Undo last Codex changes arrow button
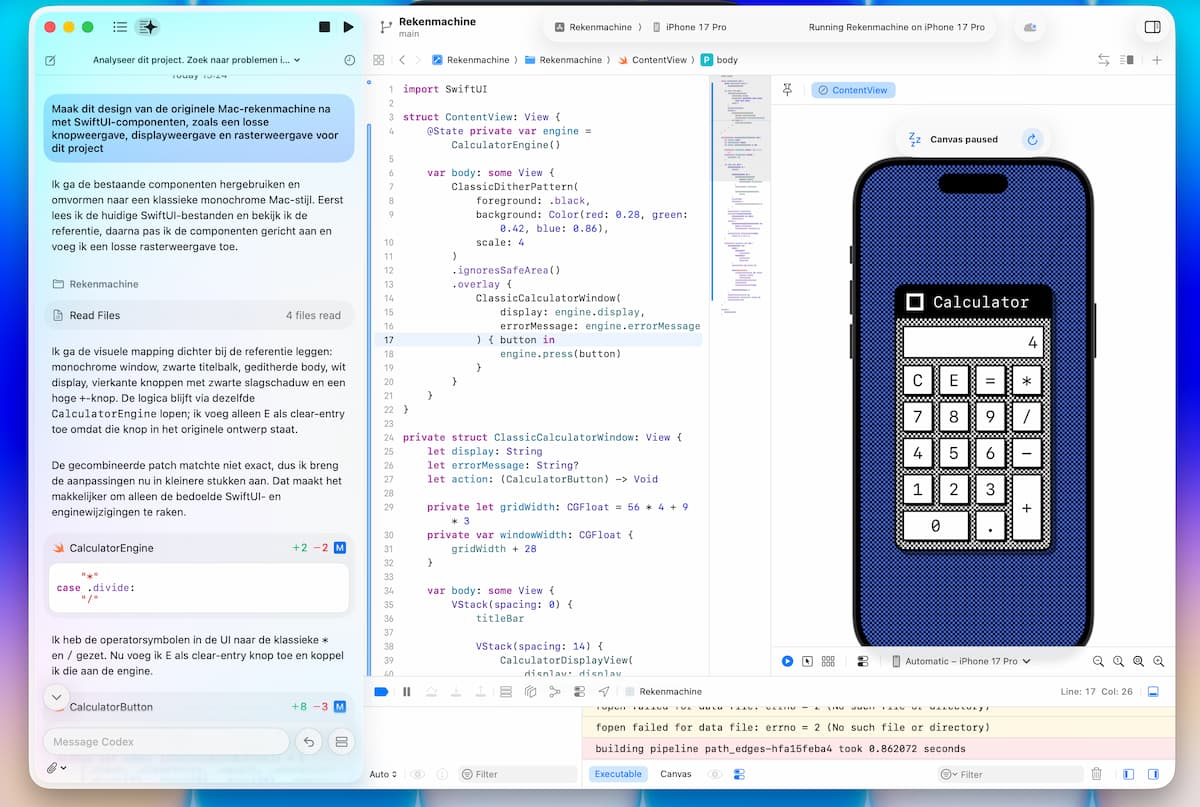Image resolution: width=1200 pixels, height=807 pixels. 309,742
